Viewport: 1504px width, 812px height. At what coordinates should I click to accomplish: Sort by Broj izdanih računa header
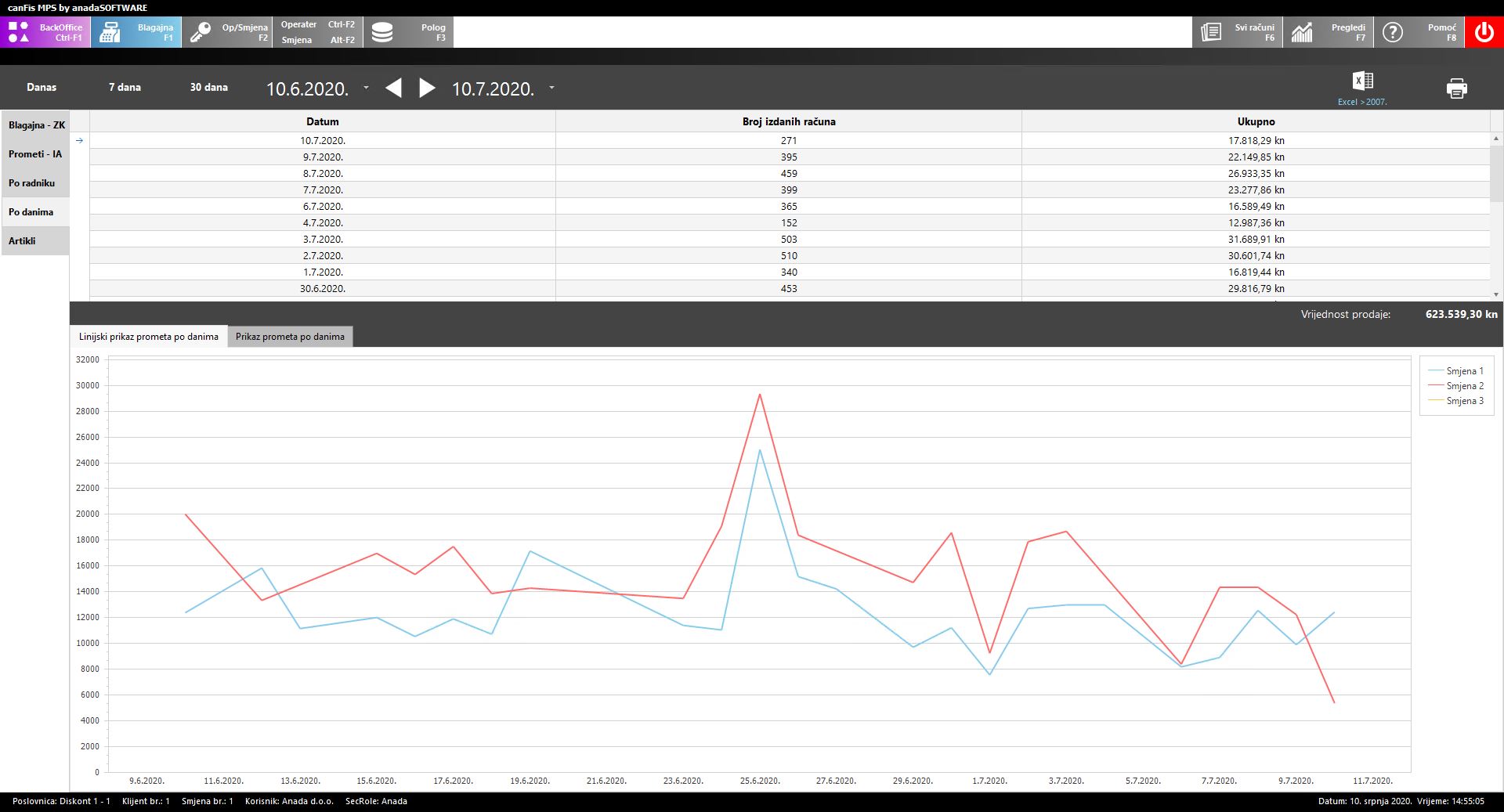789,121
